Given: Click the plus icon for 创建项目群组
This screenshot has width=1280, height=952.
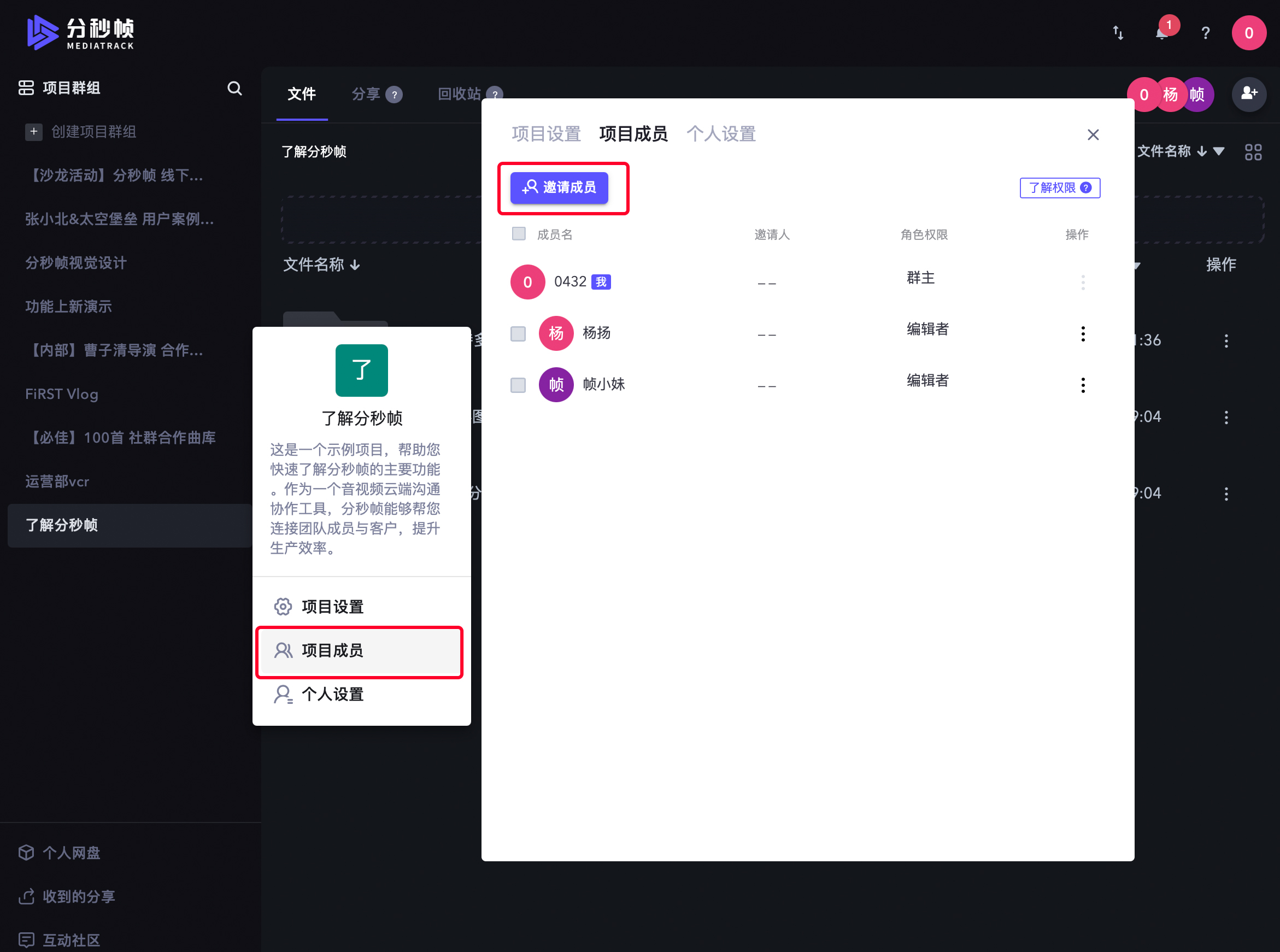Looking at the screenshot, I should point(33,132).
